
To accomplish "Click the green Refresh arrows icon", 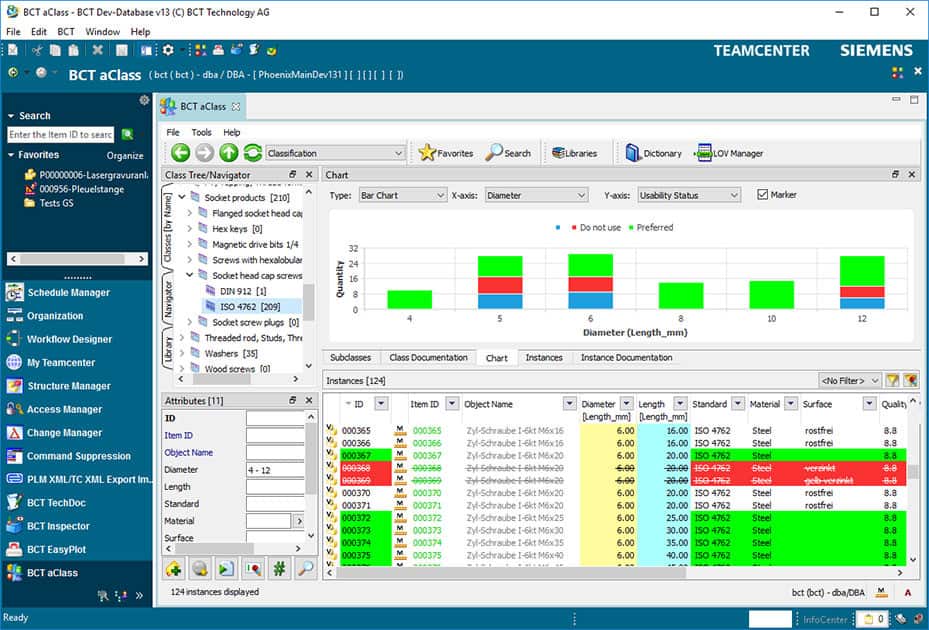I will [252, 153].
